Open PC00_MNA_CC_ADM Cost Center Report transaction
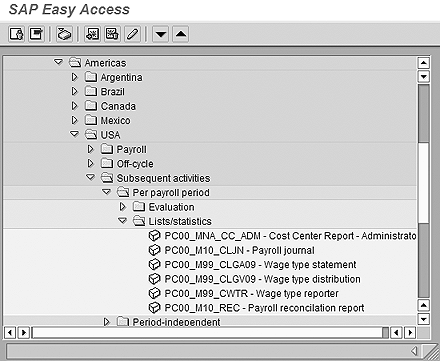This screenshot has height=361, width=440. click(x=290, y=236)
